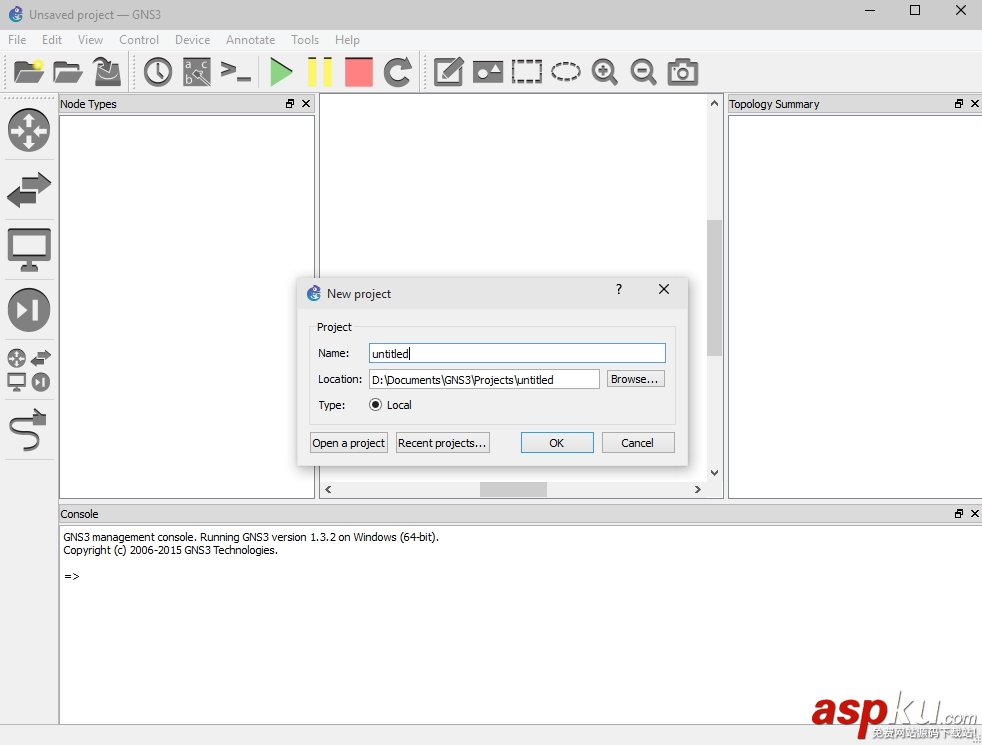Screen dimensions: 982x745
Task: Open console to all devices icon
Action: tap(236, 71)
